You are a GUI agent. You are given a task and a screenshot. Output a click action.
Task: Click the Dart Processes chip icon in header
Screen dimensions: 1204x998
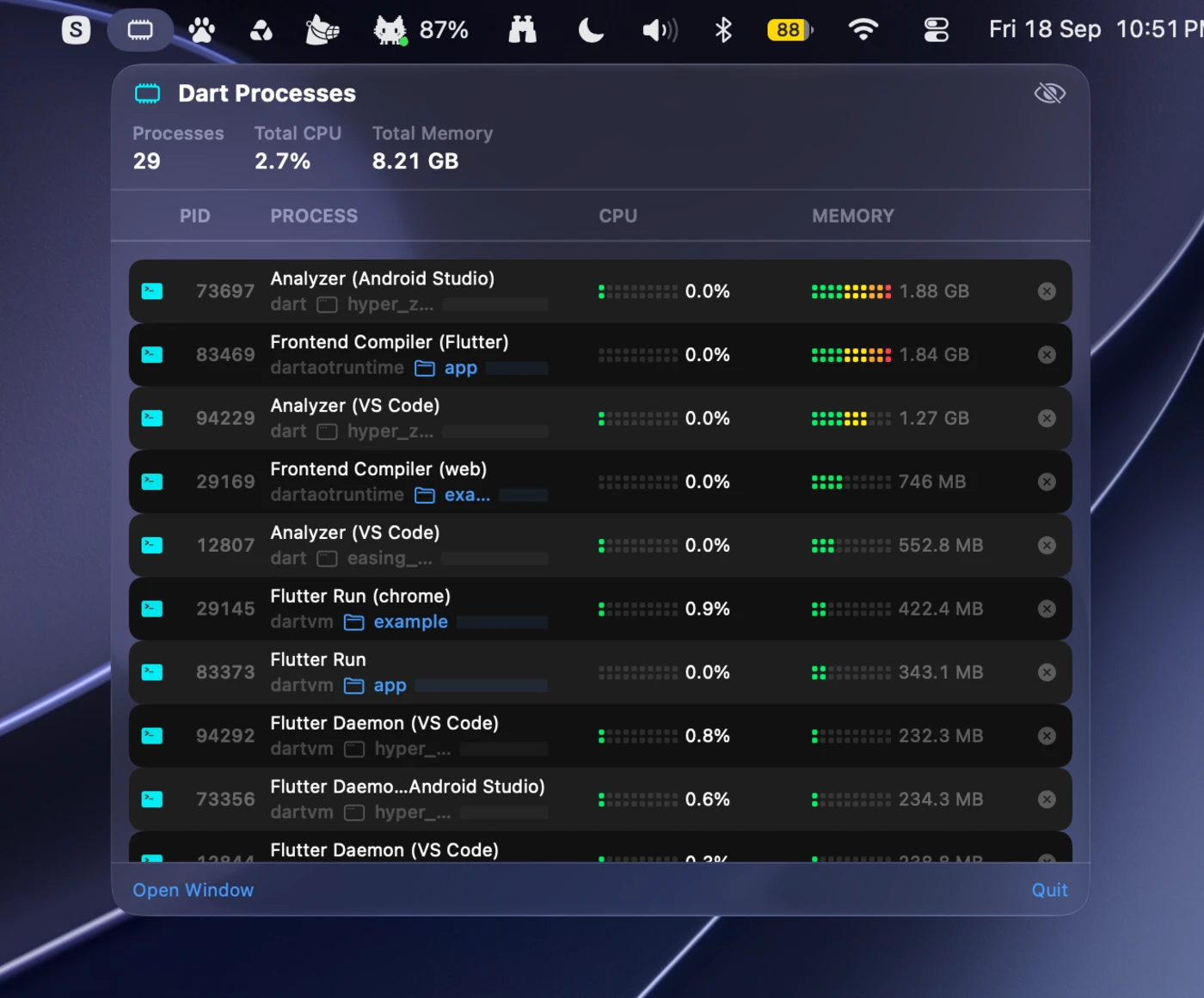coord(148,94)
